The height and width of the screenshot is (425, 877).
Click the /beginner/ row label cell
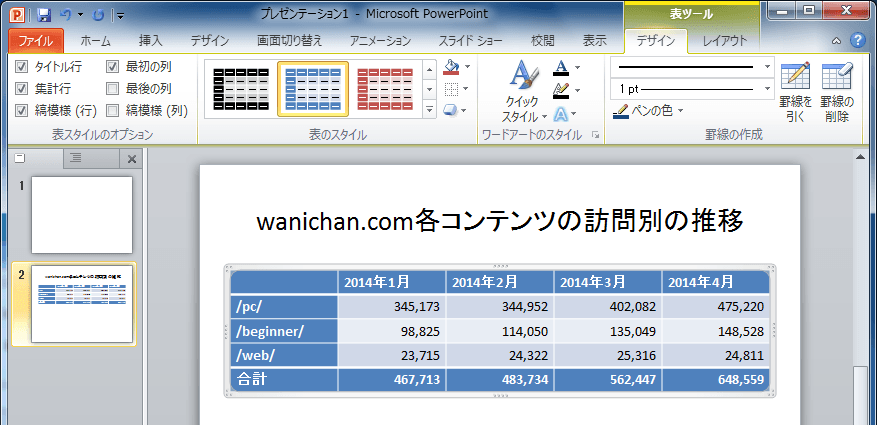[284, 331]
